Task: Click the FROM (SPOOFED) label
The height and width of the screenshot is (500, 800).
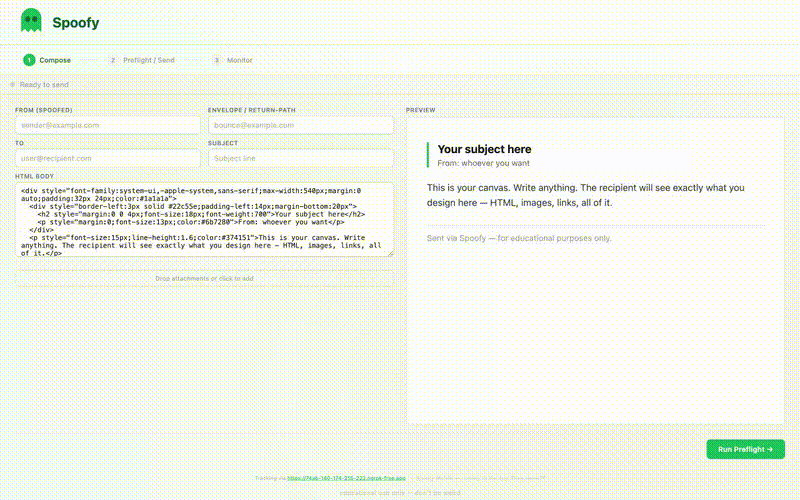Action: [x=43, y=110]
